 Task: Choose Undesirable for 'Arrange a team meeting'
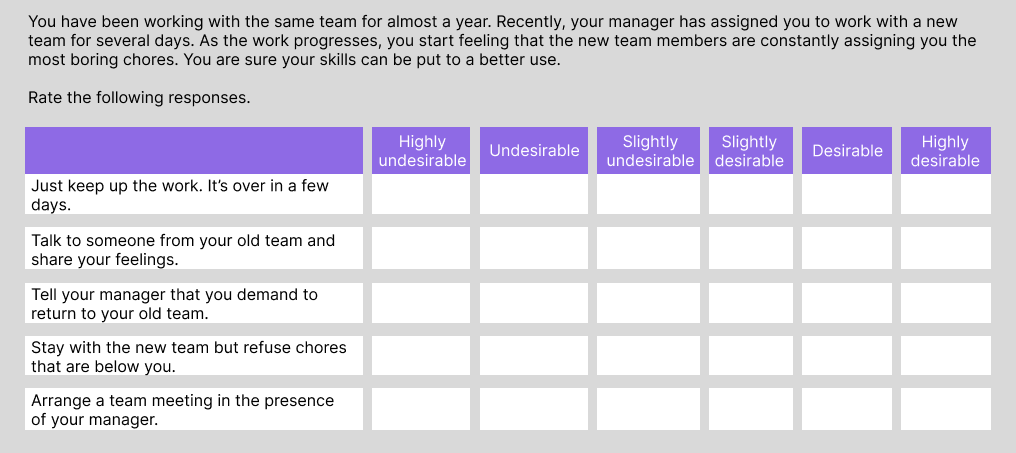pos(534,409)
